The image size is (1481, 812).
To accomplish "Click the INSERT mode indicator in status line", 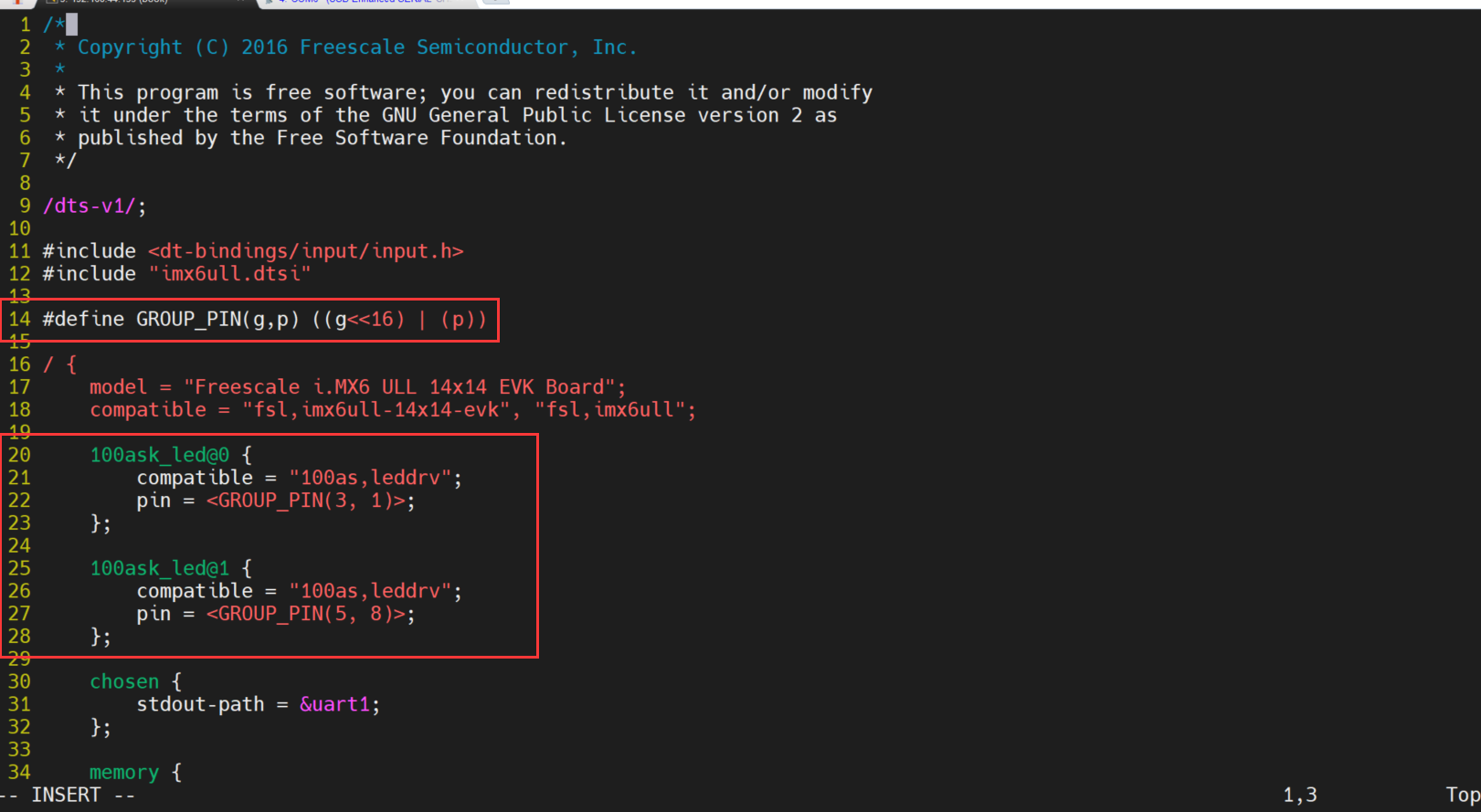I will [66, 796].
